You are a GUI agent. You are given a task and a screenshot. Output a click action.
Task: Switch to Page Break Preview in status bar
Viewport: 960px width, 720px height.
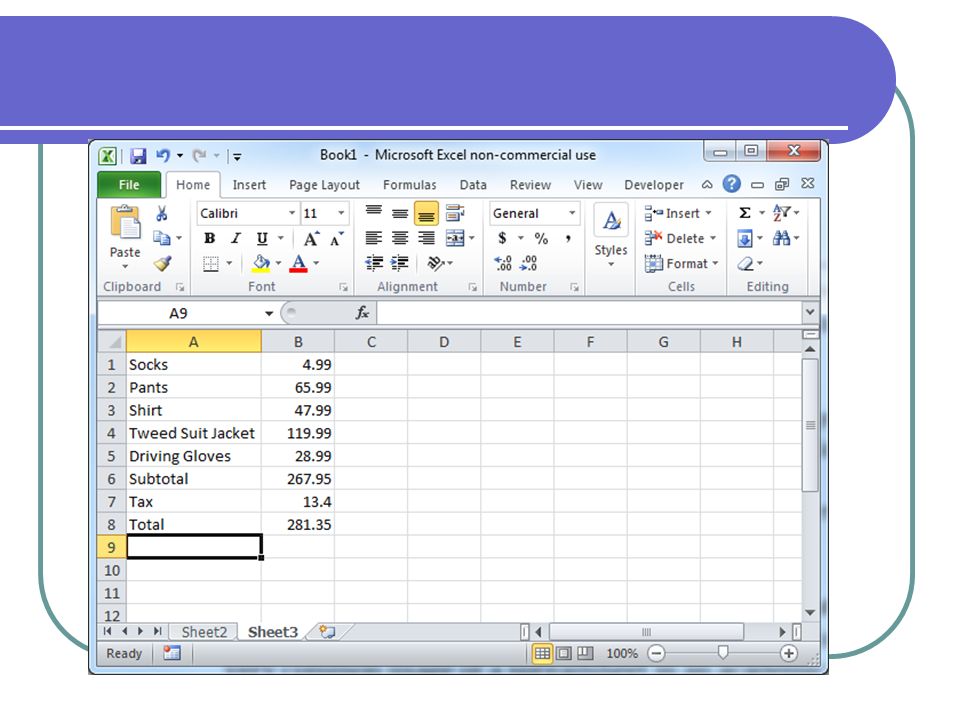[586, 653]
